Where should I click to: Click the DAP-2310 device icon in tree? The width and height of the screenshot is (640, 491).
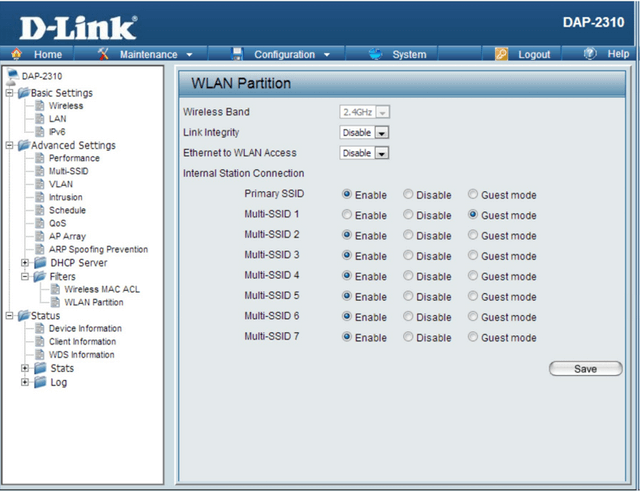12,77
